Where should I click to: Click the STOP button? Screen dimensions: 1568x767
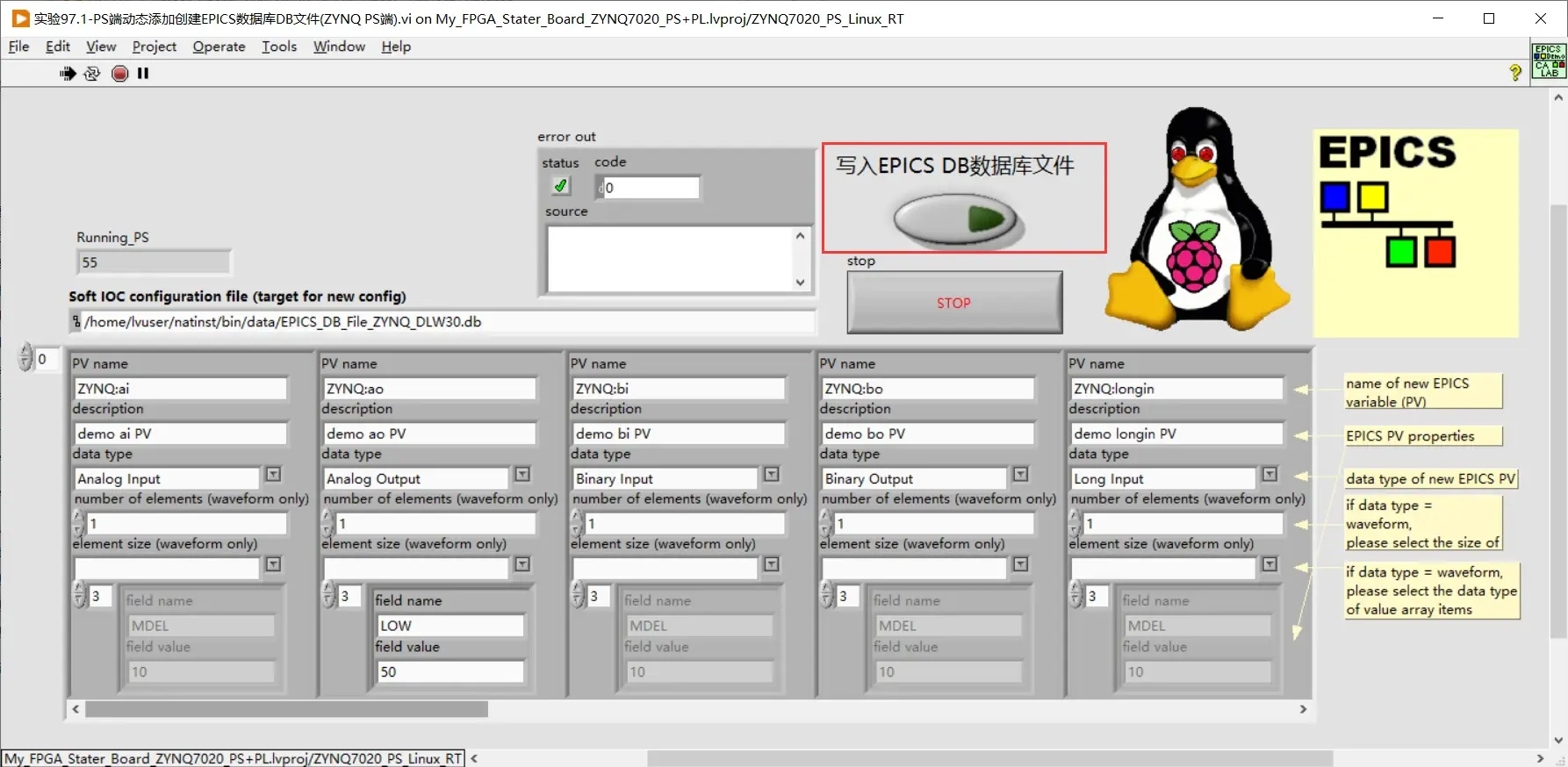954,303
